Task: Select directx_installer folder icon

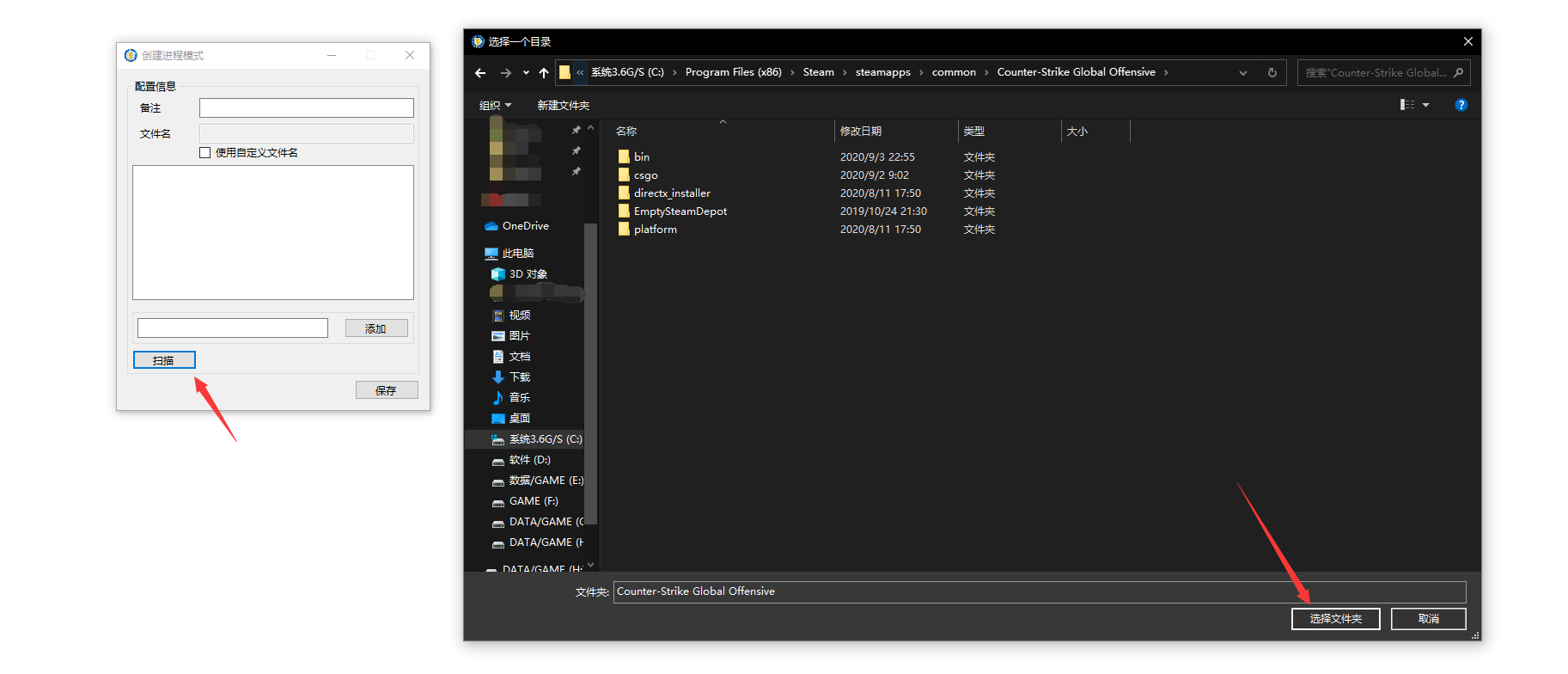Action: (x=624, y=193)
